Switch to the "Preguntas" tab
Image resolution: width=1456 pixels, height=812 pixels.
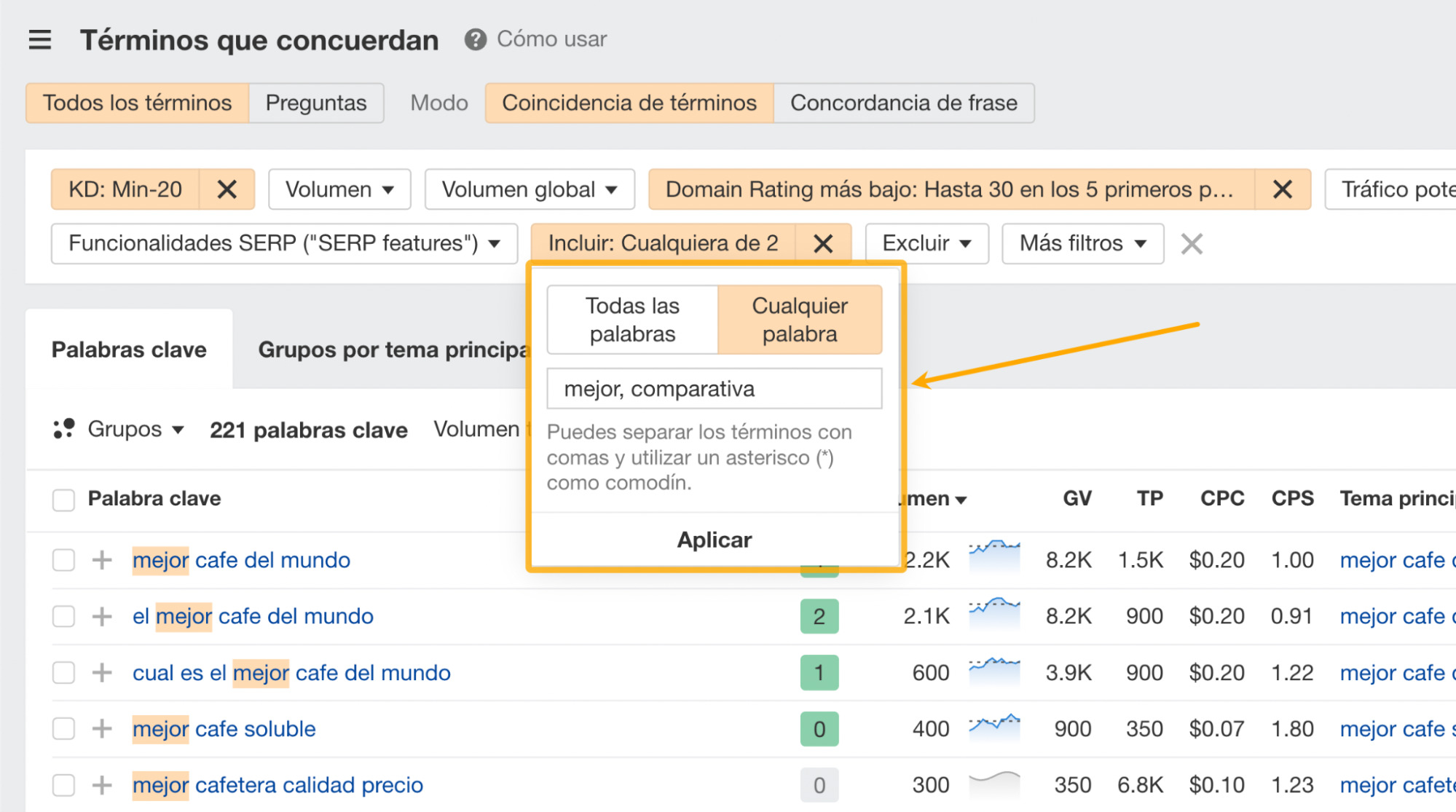(x=316, y=103)
